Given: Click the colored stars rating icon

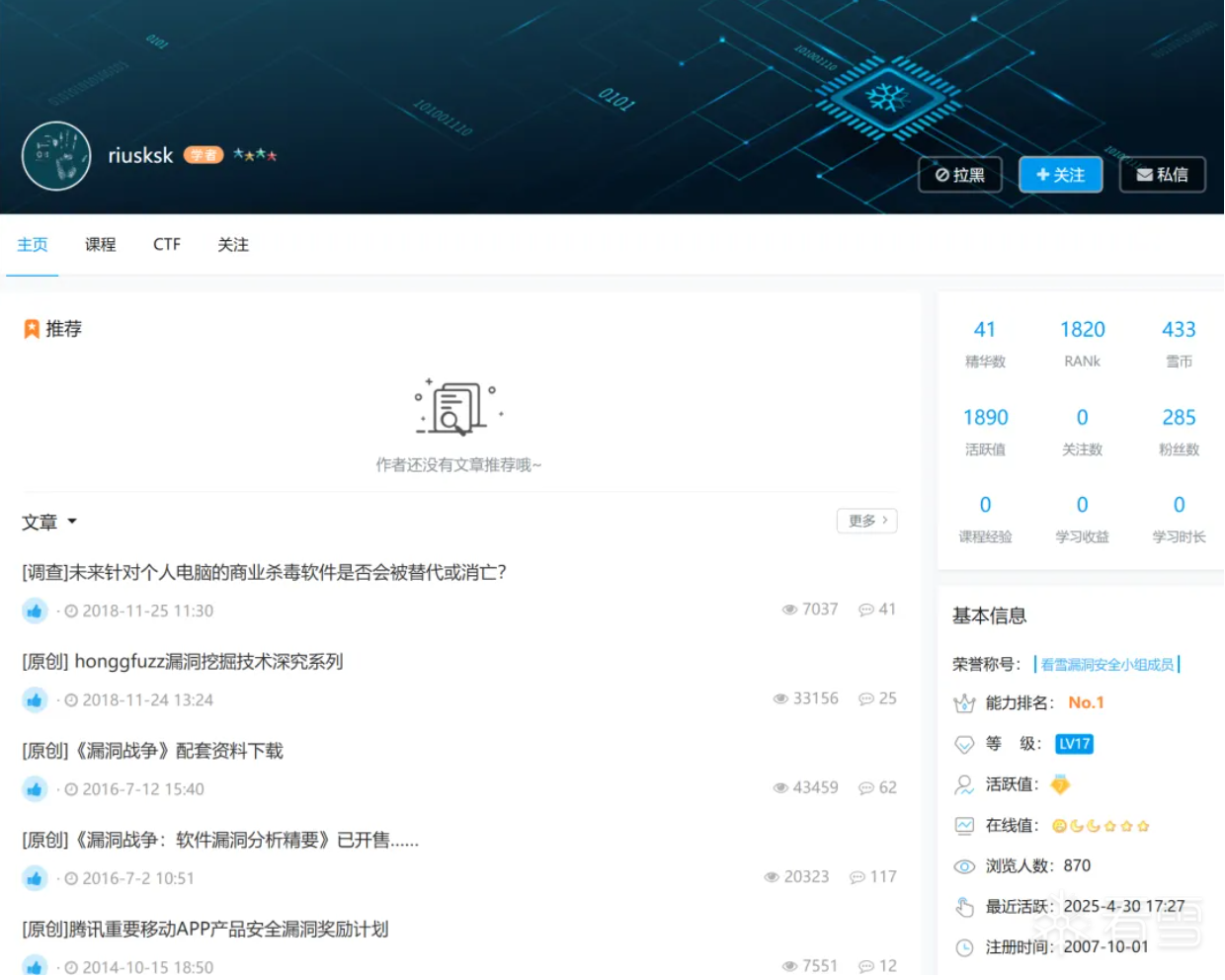Looking at the screenshot, I should click(x=255, y=155).
